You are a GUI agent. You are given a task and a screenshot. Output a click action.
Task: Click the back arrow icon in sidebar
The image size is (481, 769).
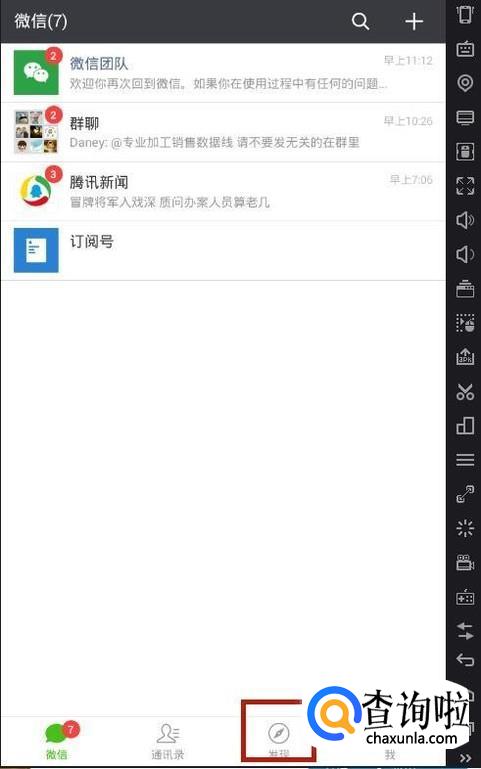click(x=465, y=660)
